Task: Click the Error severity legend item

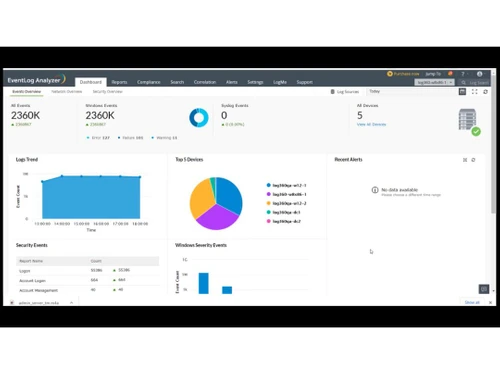Action: 98,138
